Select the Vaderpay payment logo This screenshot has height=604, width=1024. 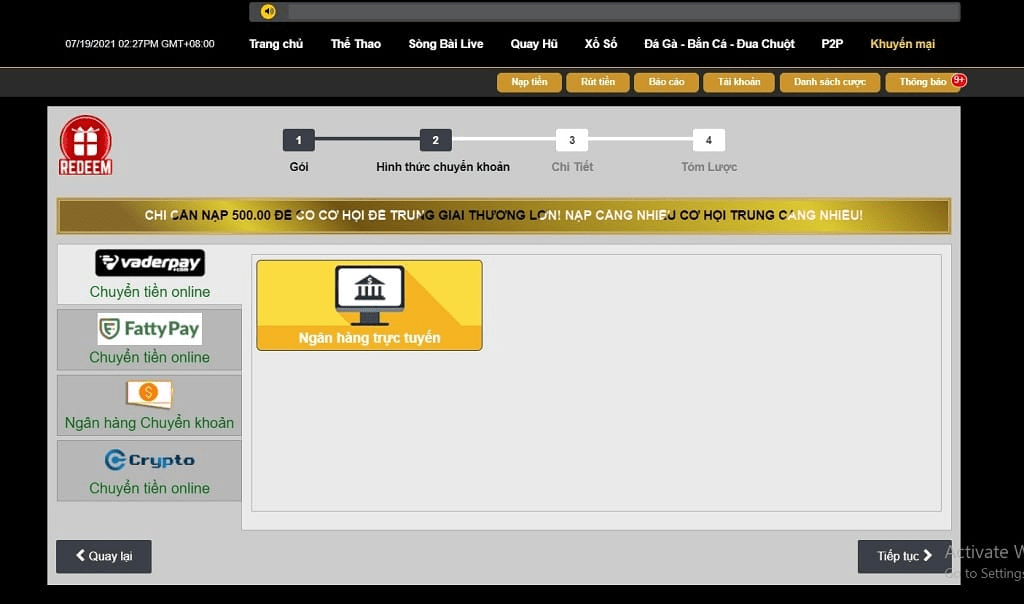pyautogui.click(x=150, y=263)
